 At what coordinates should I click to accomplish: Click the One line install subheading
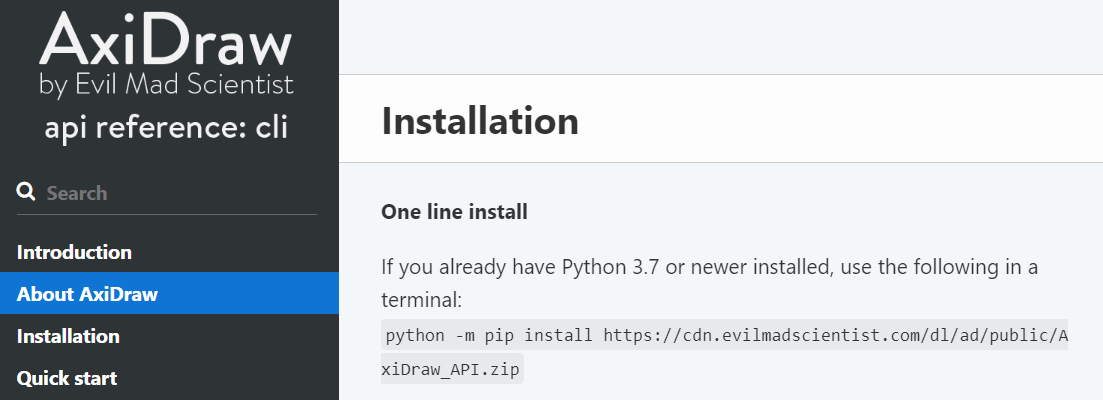tap(454, 212)
